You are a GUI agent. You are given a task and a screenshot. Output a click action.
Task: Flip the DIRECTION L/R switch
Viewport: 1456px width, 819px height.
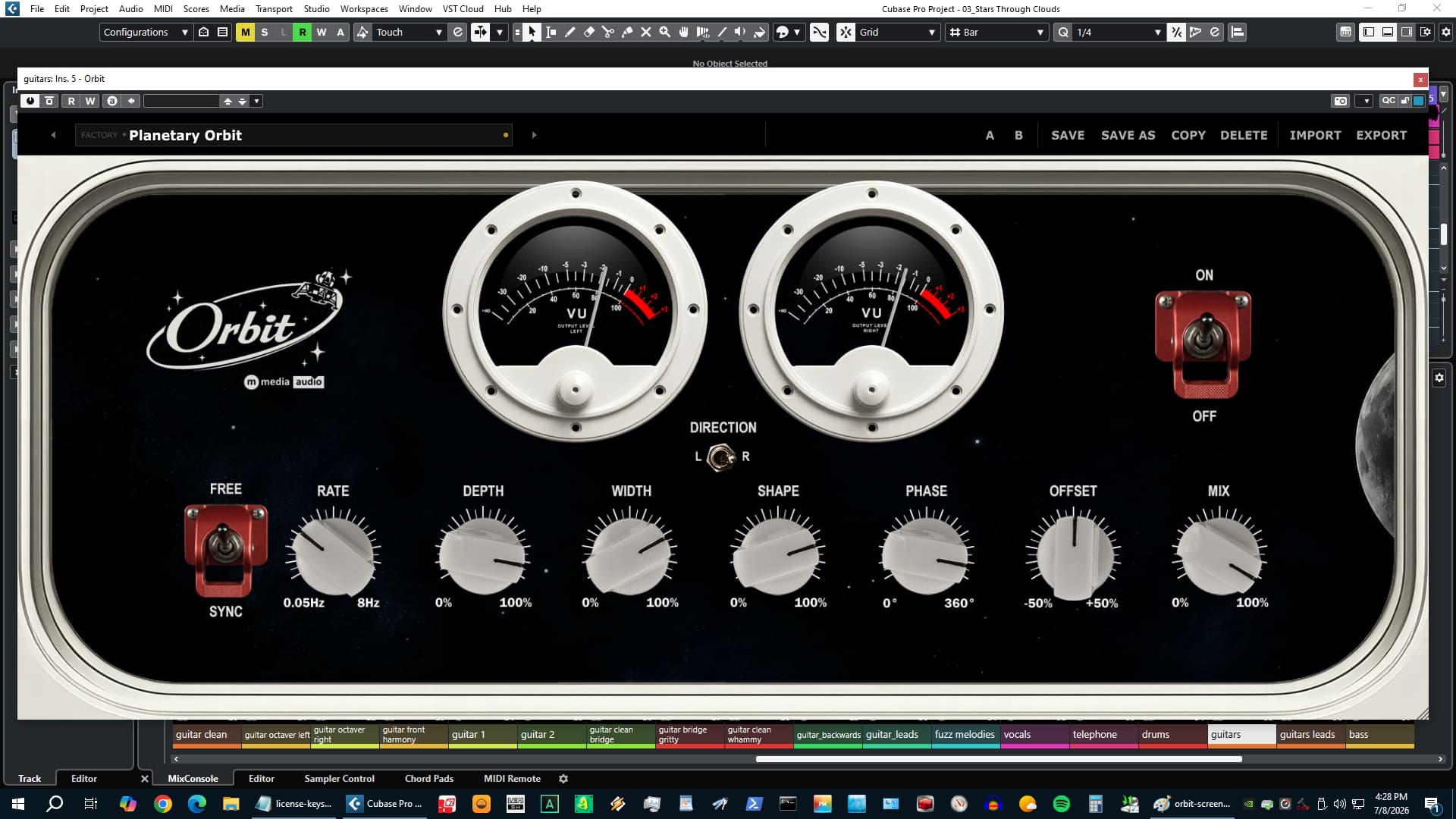[x=721, y=457]
